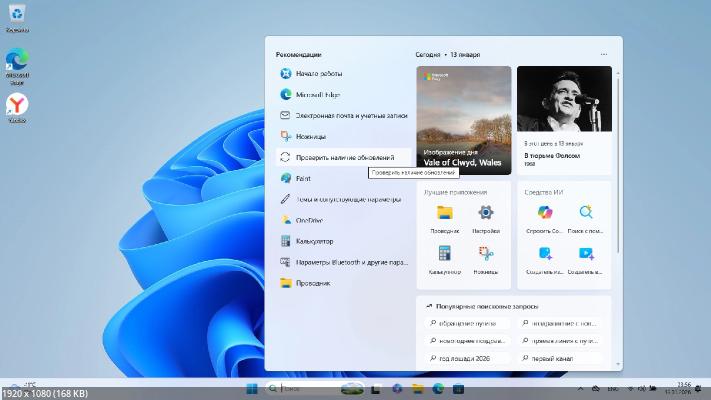Open the Recycle Bin on desktop
Viewport: 711px width, 400px height.
coord(17,15)
